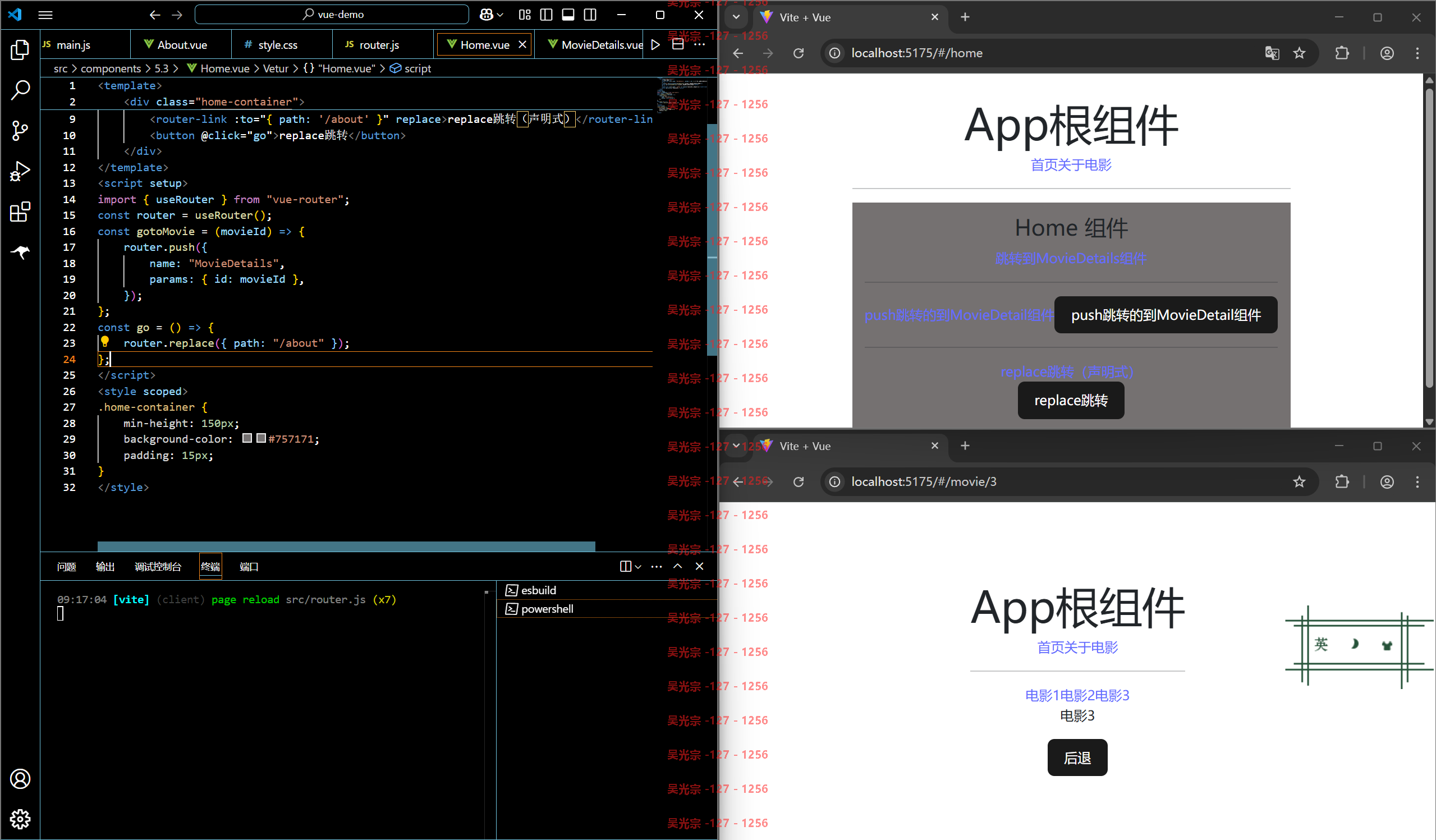Open the profile icon in top browser
This screenshot has width=1436, height=840.
point(1387,53)
